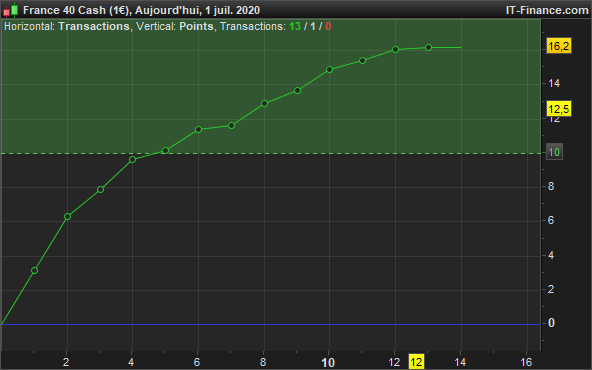The width and height of the screenshot is (592, 370).
Task: Click the 'Transactions' horizontal axis setting
Action: 94,26
